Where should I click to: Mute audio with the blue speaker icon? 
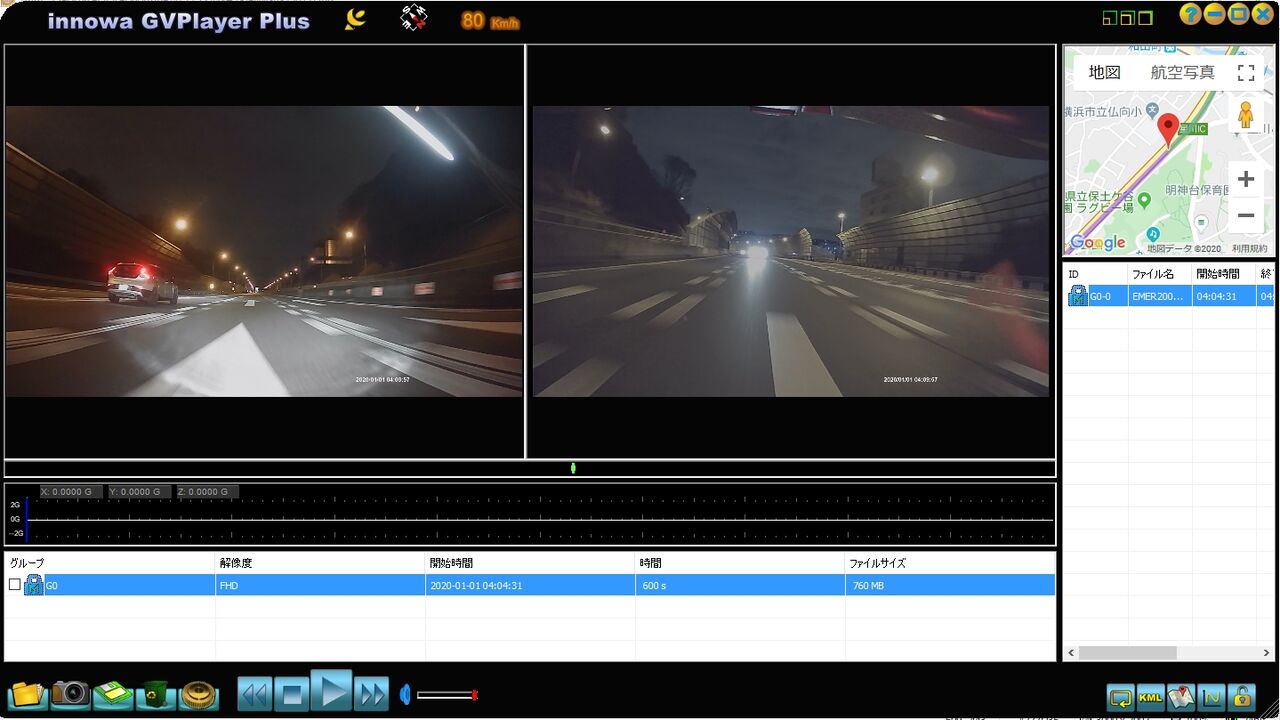click(x=405, y=694)
